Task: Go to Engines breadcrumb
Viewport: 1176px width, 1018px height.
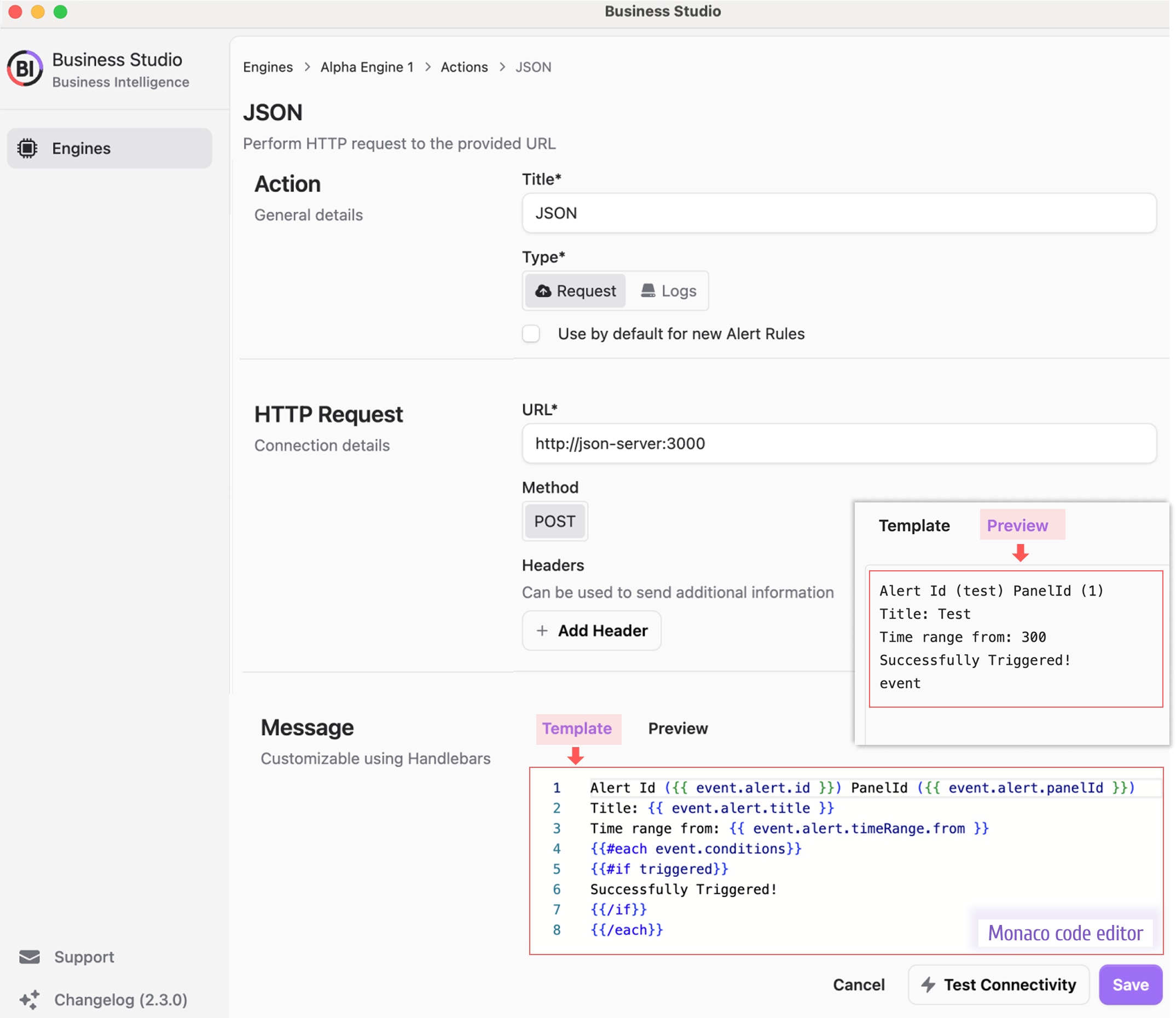Action: tap(268, 67)
